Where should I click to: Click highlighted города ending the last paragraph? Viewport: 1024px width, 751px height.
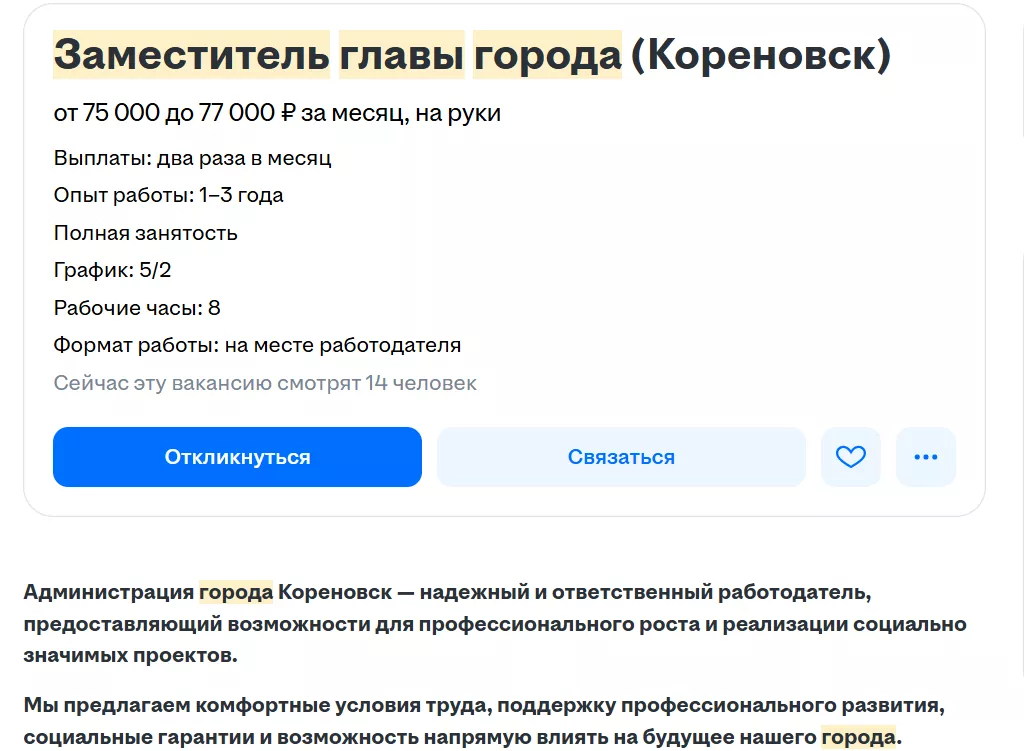(x=858, y=738)
